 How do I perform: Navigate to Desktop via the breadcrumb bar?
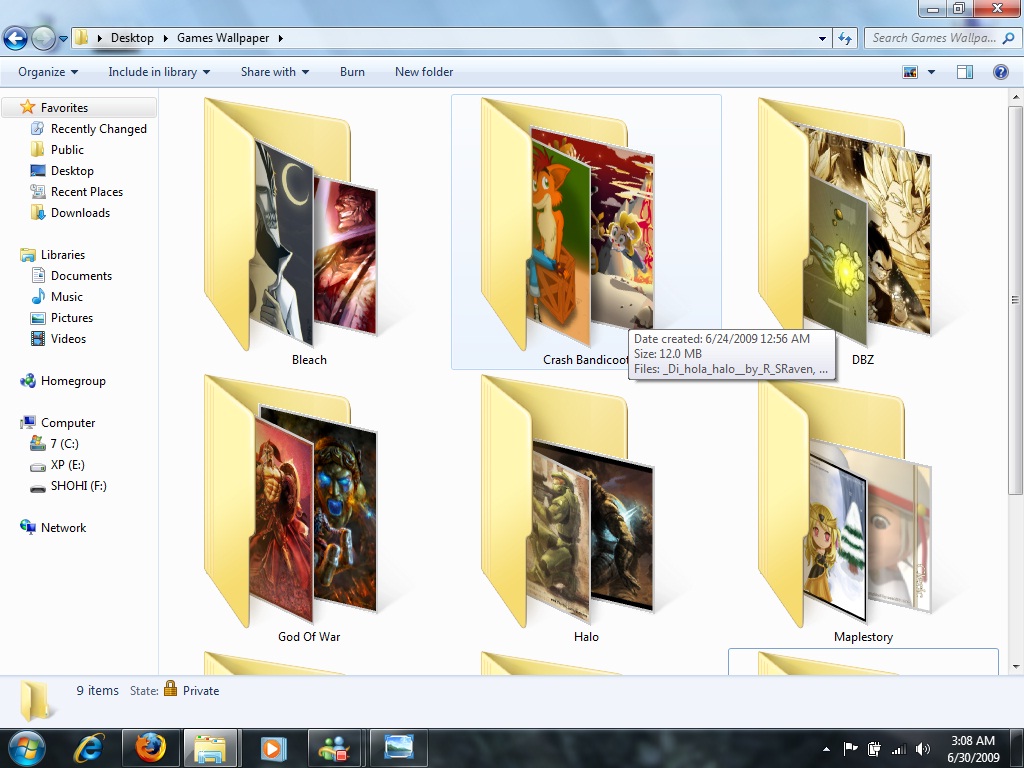(131, 37)
